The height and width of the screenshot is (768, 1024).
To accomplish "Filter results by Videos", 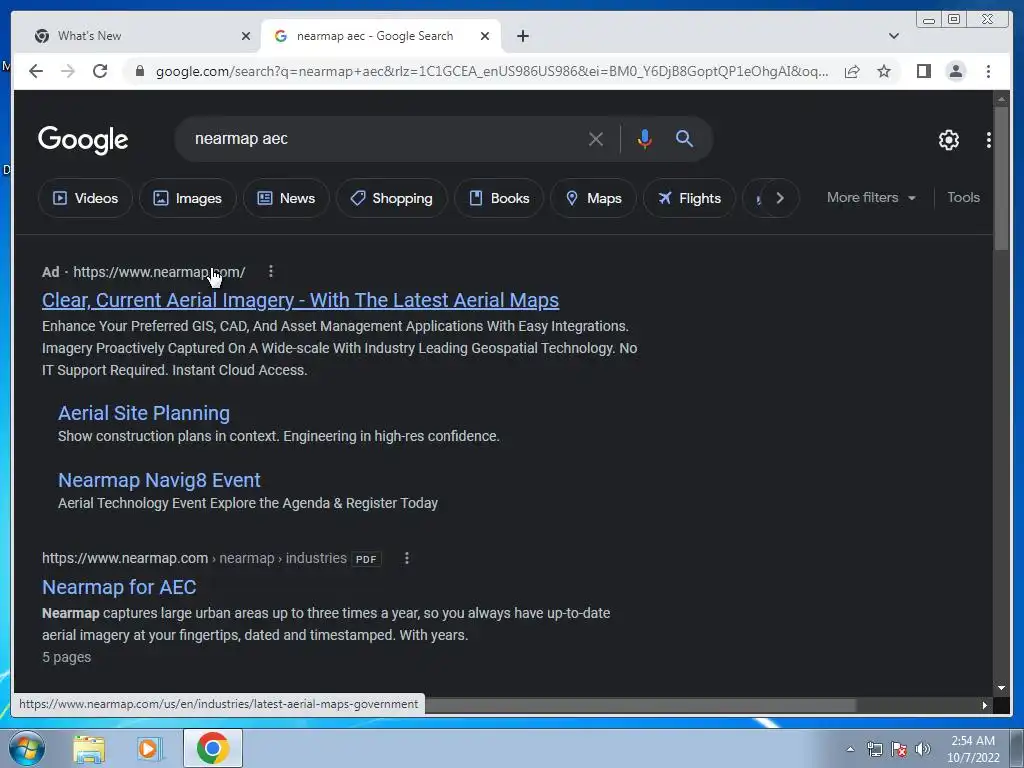I will tap(85, 198).
